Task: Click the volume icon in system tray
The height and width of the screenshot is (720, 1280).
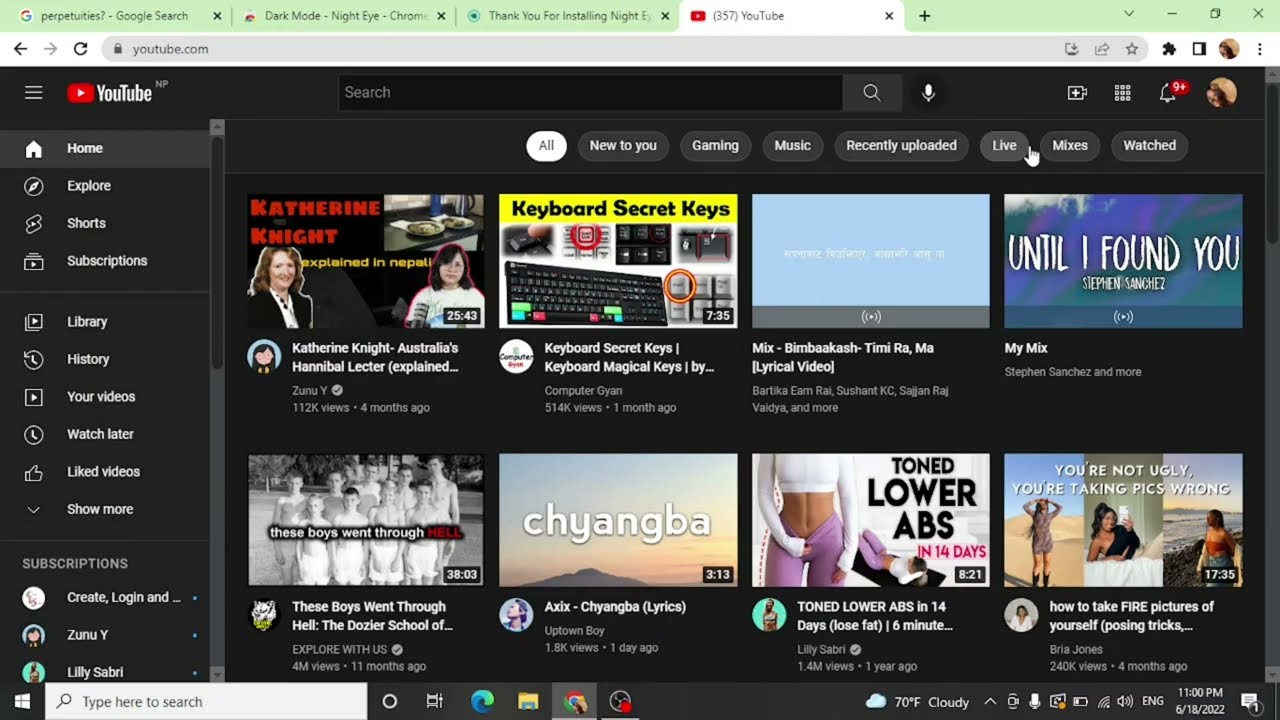Action: pyautogui.click(x=1125, y=701)
